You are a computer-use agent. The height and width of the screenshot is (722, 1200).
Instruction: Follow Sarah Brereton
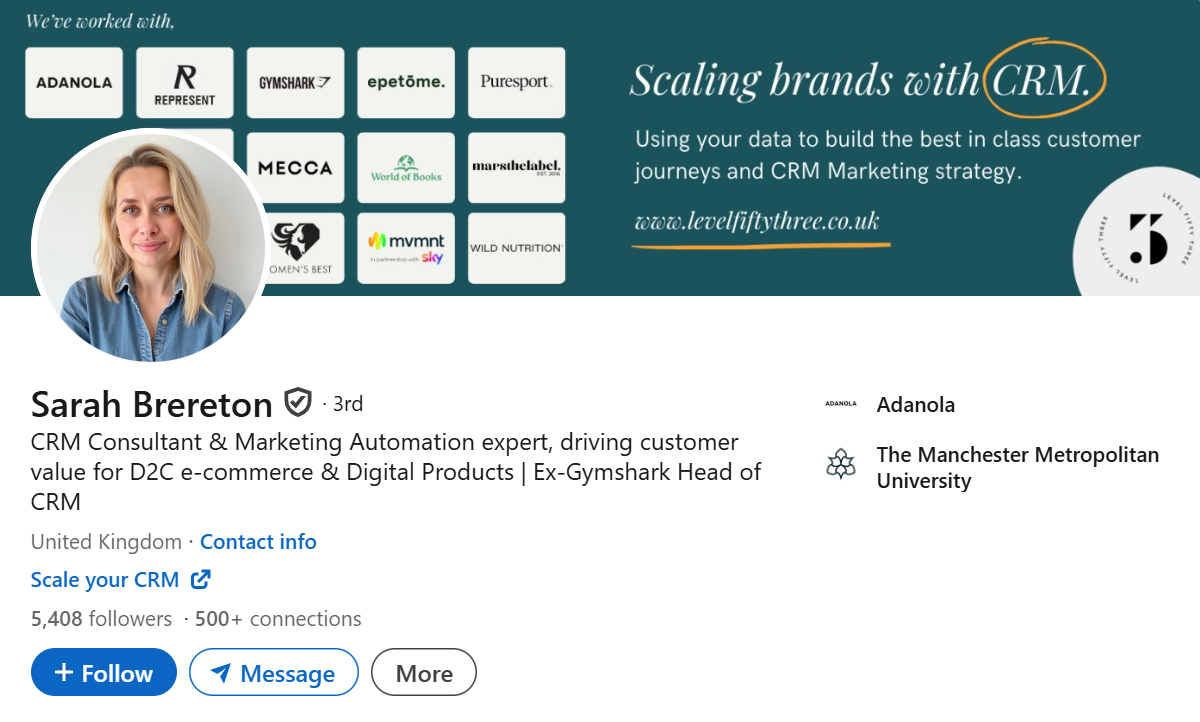[x=104, y=672]
